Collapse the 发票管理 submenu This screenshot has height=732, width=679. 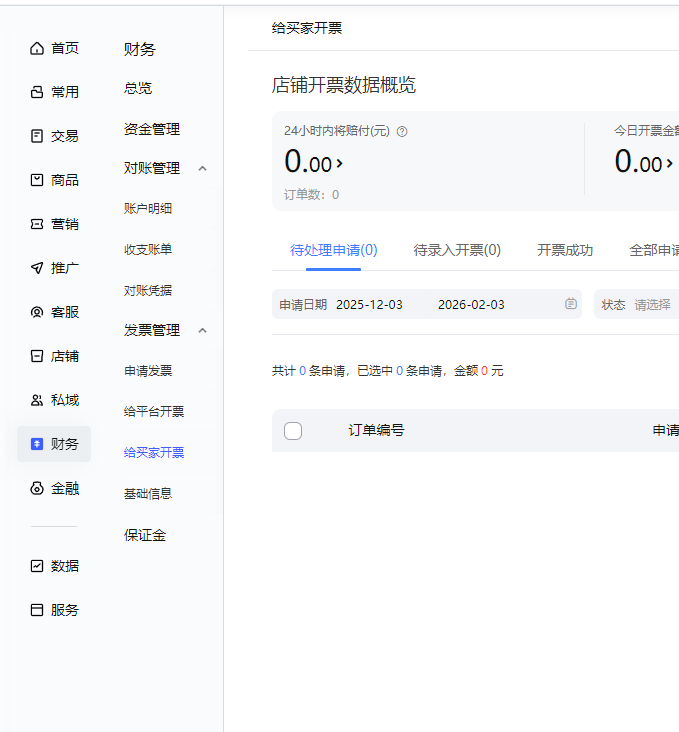202,330
